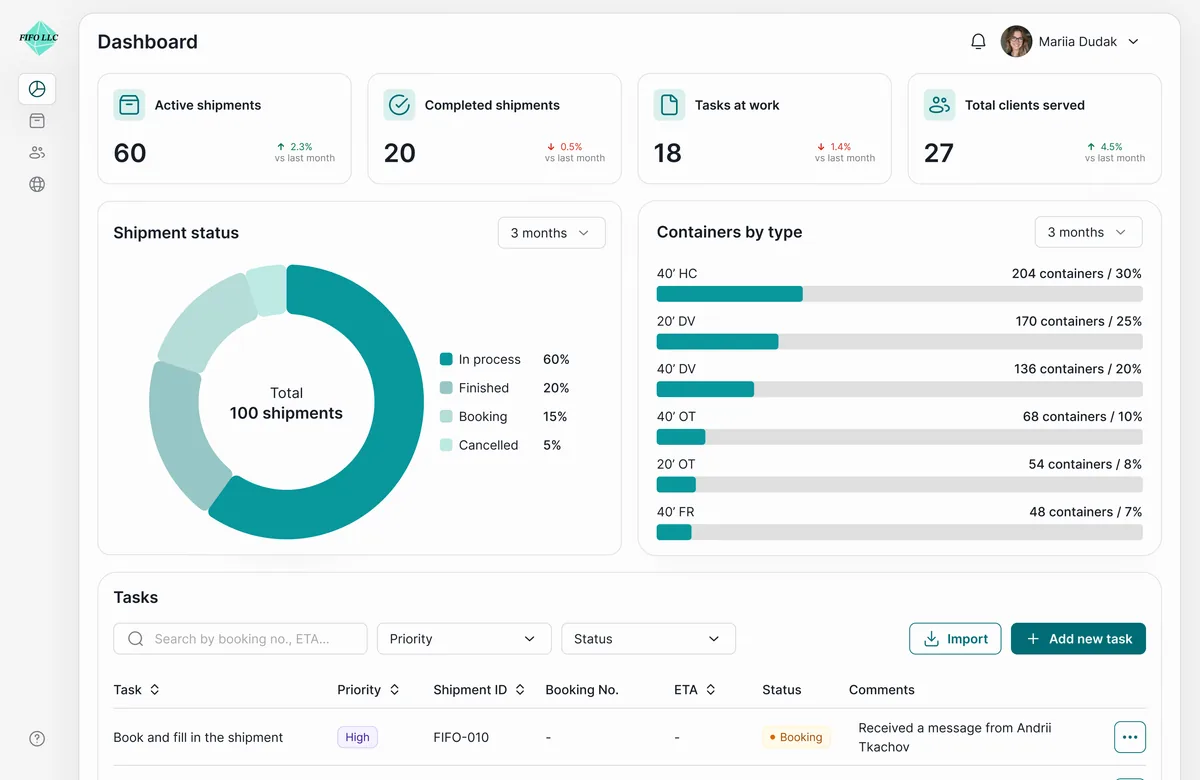Sort by ETA column arrows
The height and width of the screenshot is (780, 1200).
710,690
